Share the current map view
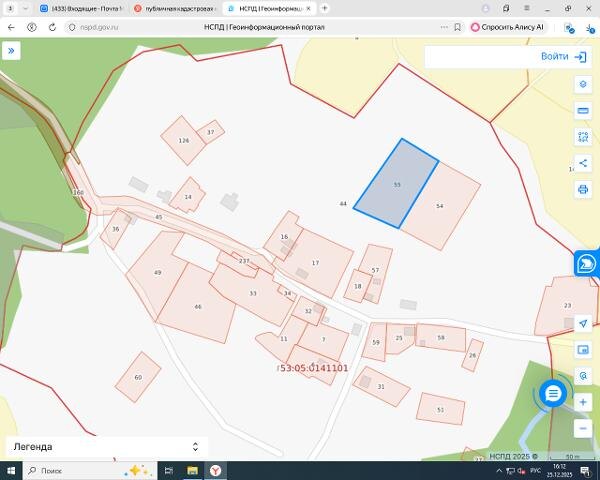Screen dimensions: 600x480 (x=583, y=163)
